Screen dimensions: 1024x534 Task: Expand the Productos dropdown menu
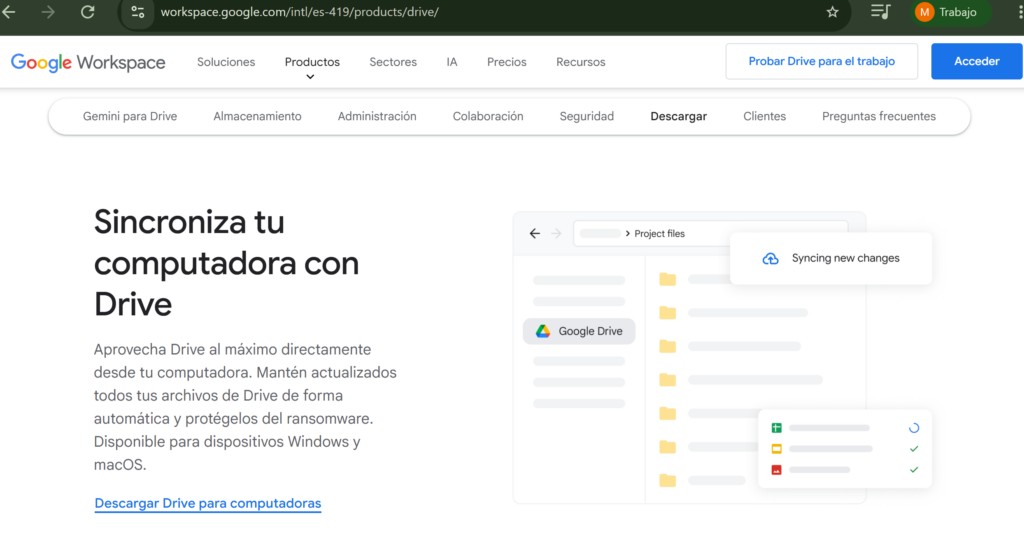pyautogui.click(x=312, y=63)
